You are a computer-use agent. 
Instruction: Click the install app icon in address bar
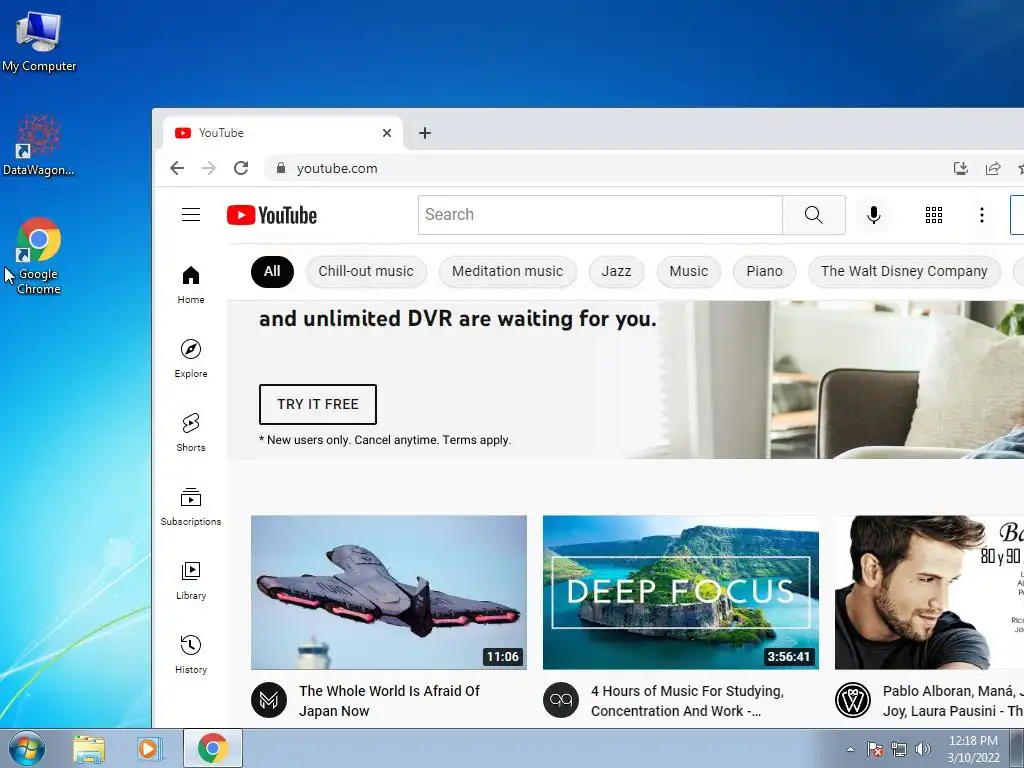point(961,168)
